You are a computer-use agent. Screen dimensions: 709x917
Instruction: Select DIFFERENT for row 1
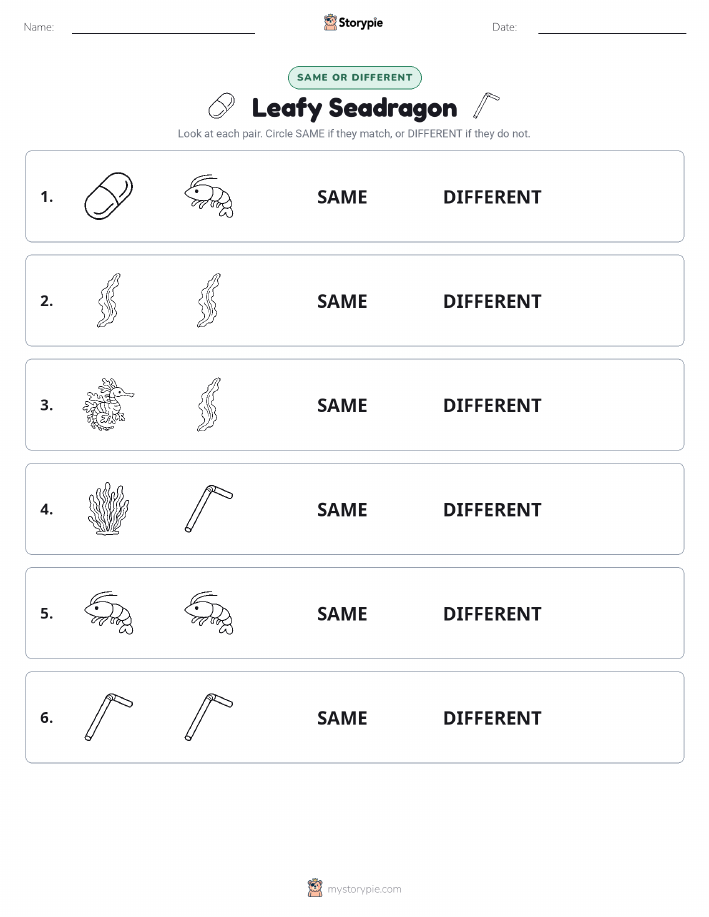(x=492, y=197)
